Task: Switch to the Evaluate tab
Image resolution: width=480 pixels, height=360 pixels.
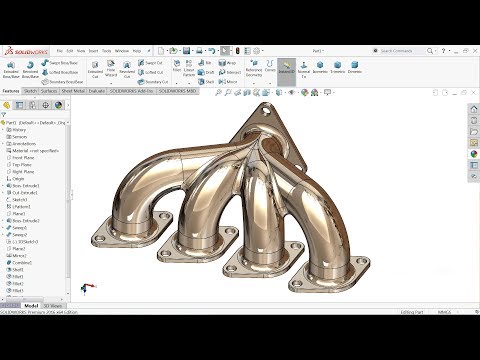Action: [97, 91]
